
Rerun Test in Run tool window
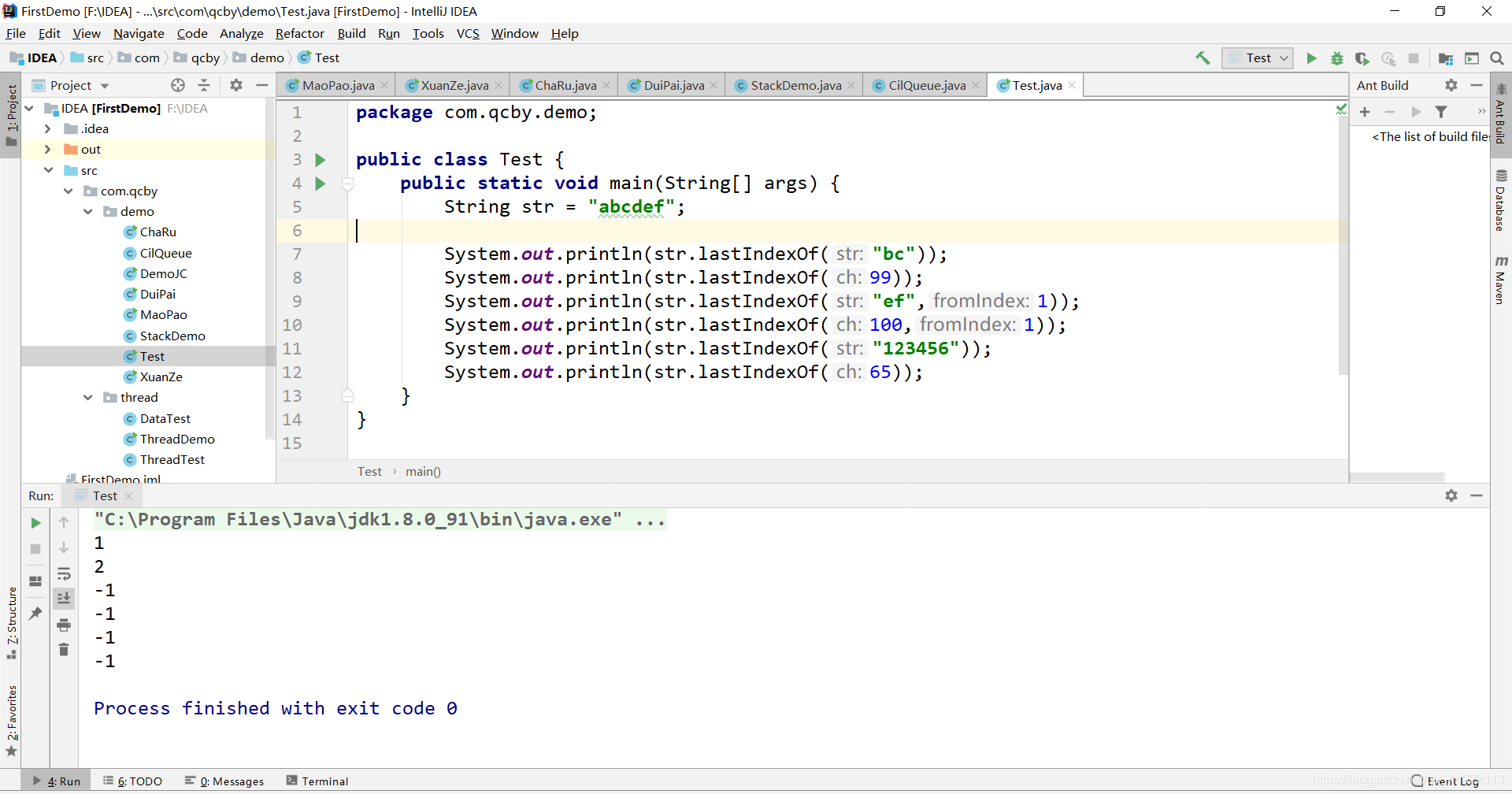coord(35,523)
